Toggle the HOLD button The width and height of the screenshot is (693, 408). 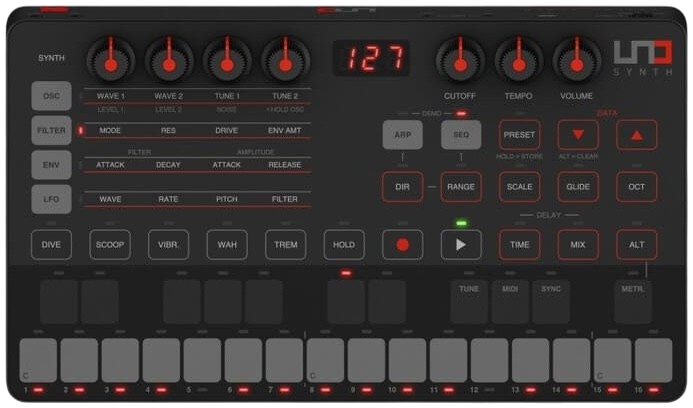(344, 244)
